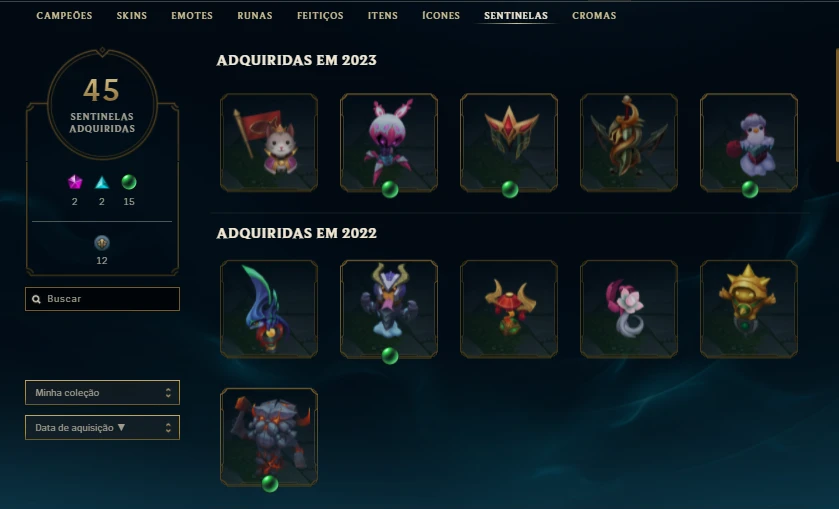Click the green orb rarity icon
Image resolution: width=839 pixels, height=509 pixels.
coord(129,183)
